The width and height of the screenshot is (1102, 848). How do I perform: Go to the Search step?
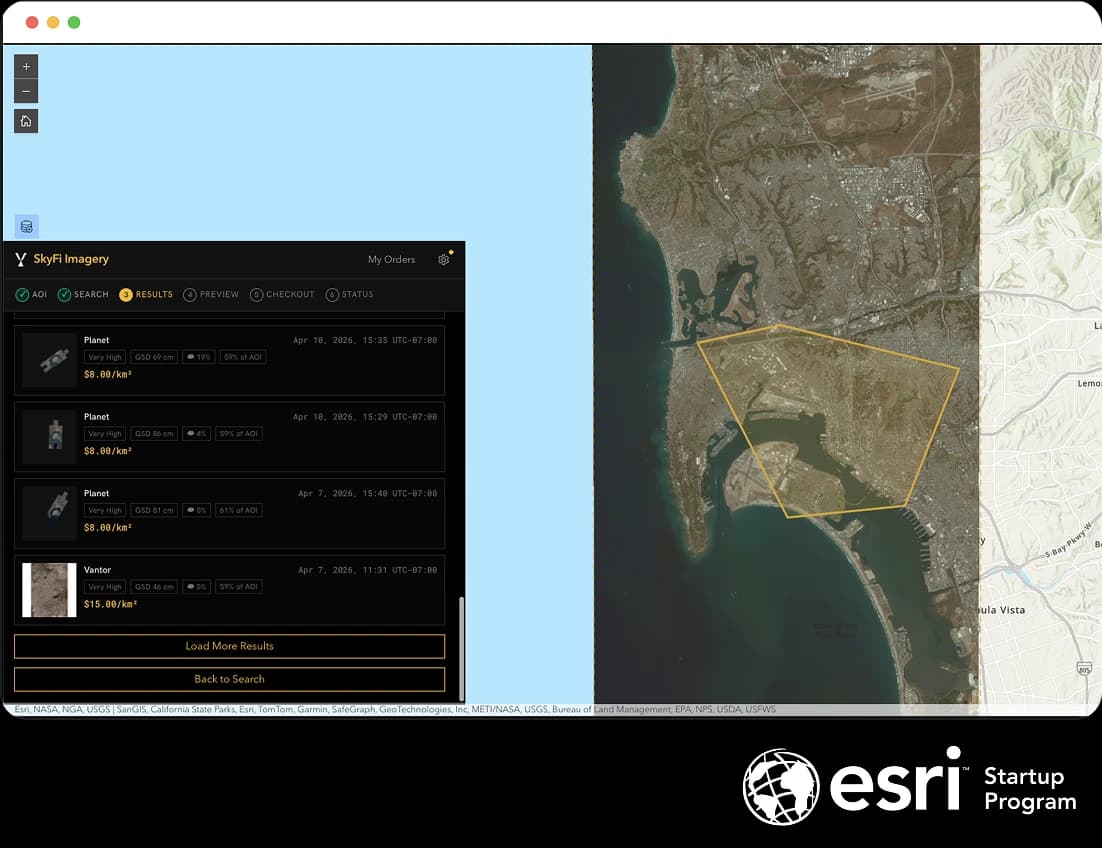tap(83, 294)
